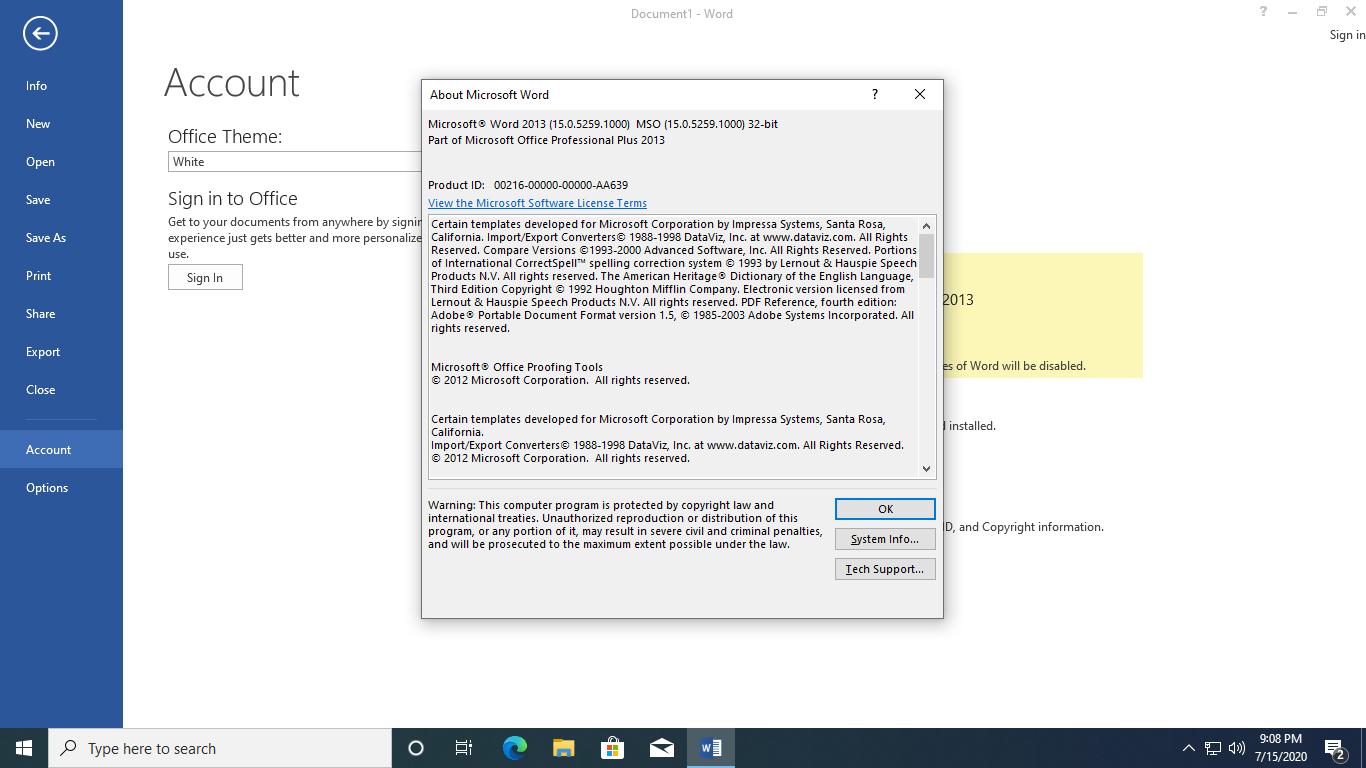Click the Sign In button under Sign in to Office
1366x768 pixels.
(x=205, y=278)
